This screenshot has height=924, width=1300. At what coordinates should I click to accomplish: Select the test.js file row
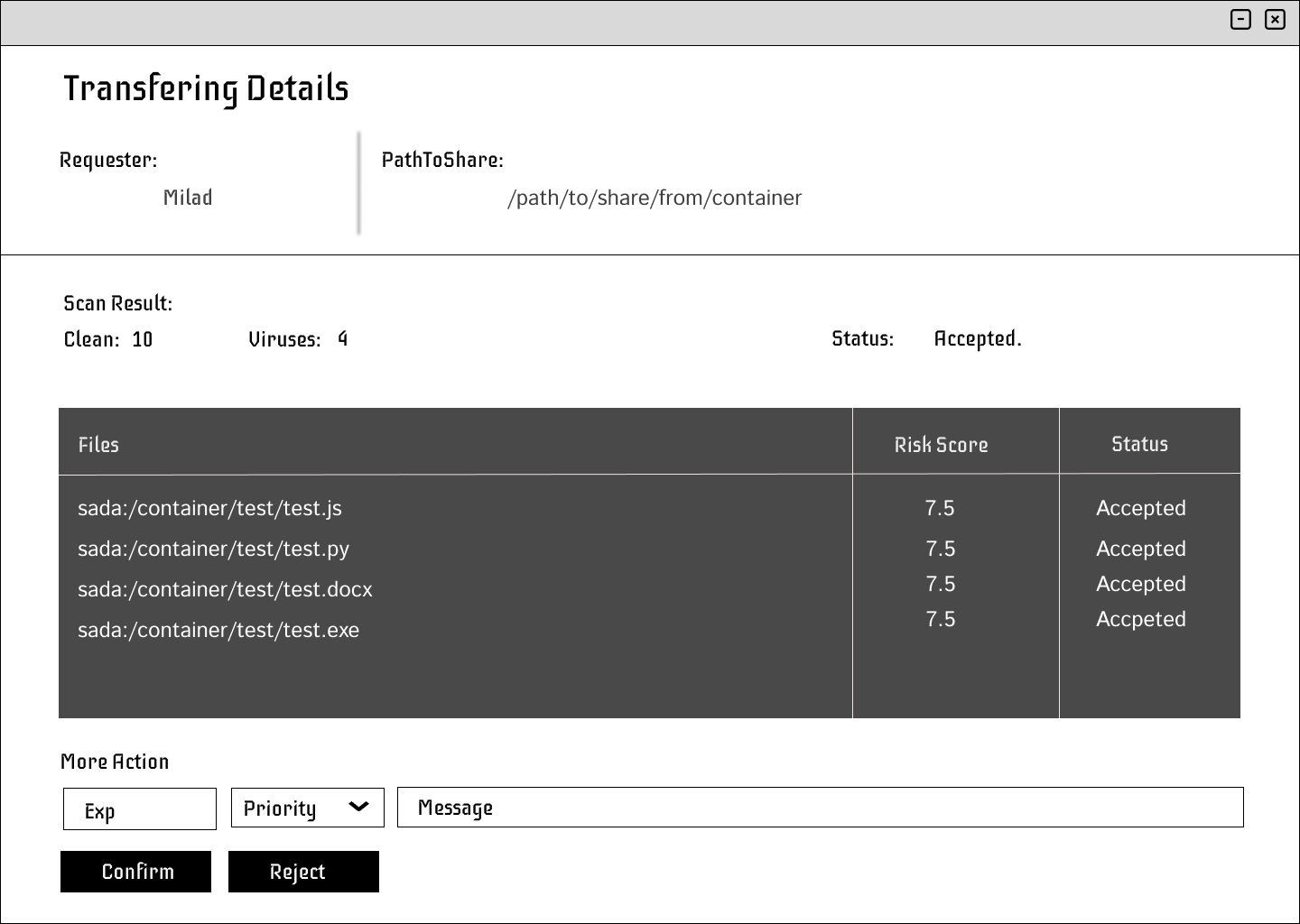tap(209, 508)
